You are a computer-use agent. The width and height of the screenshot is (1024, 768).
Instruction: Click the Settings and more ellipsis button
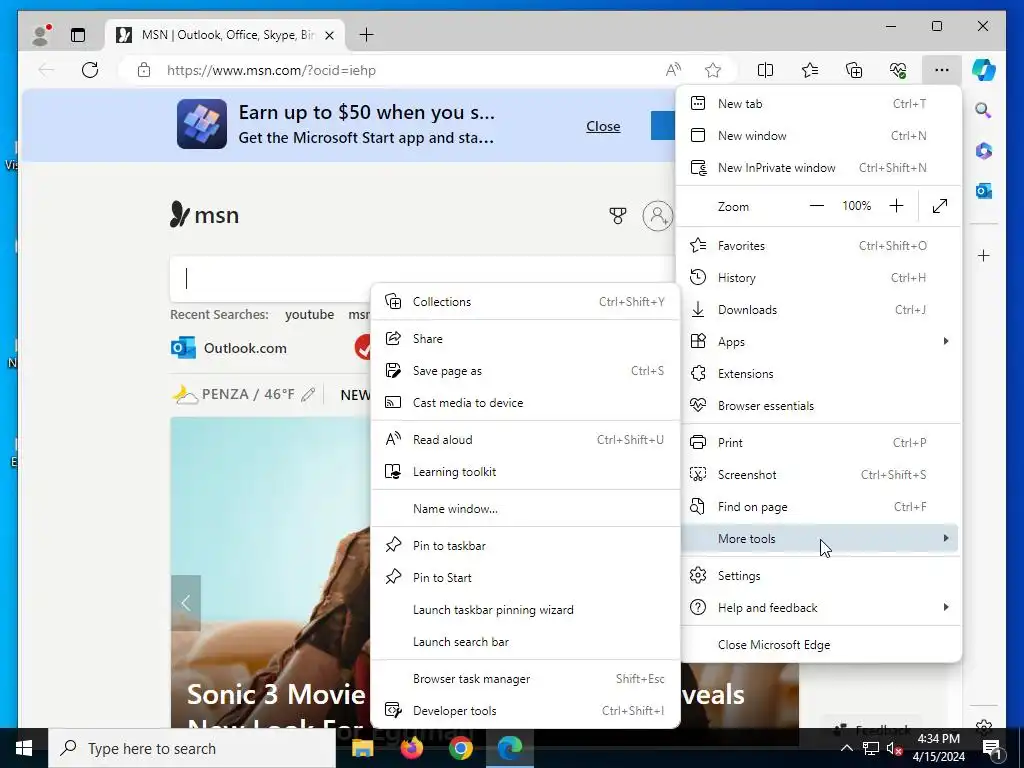pyautogui.click(x=941, y=70)
